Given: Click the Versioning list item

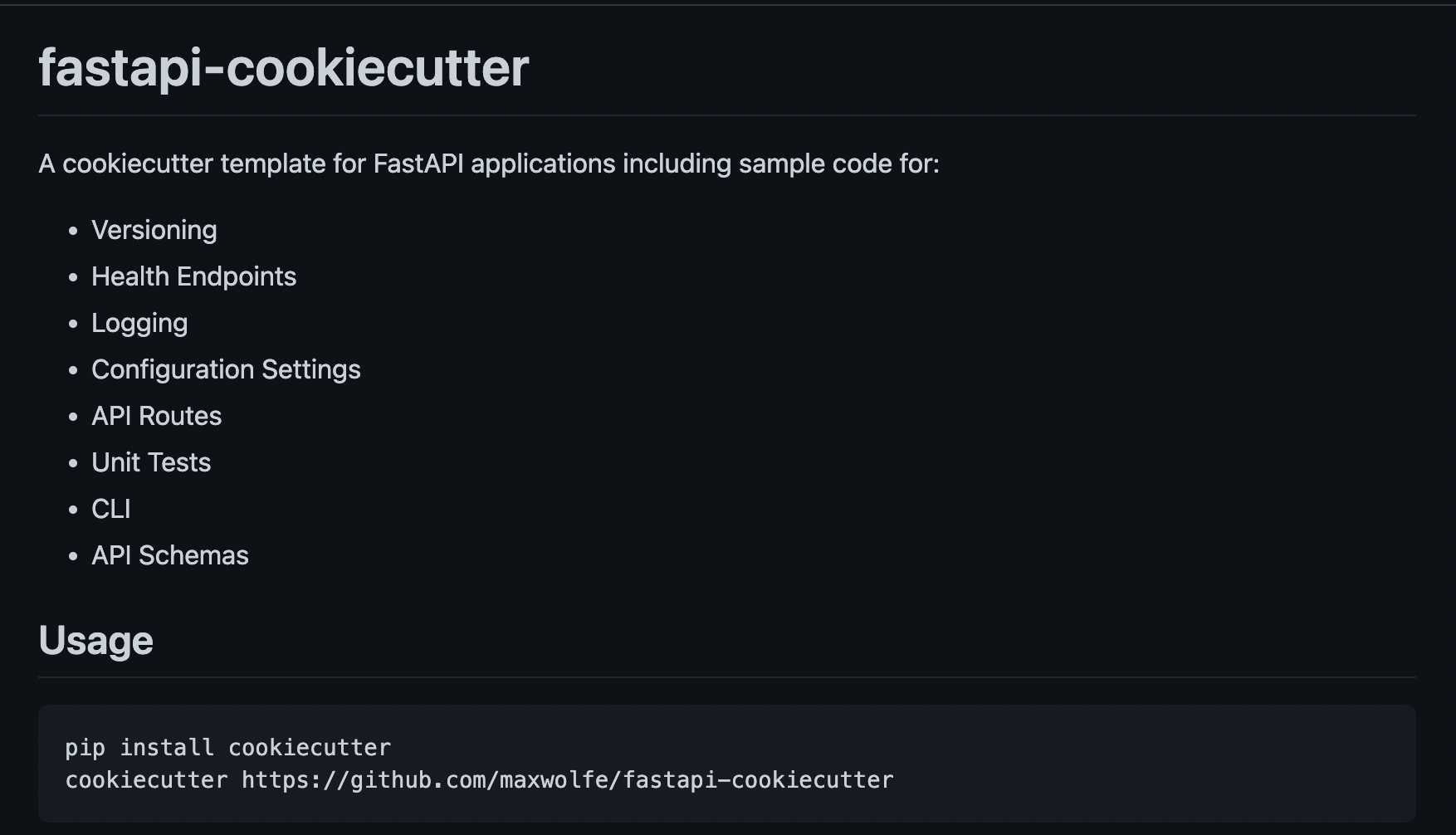Looking at the screenshot, I should pyautogui.click(x=154, y=230).
